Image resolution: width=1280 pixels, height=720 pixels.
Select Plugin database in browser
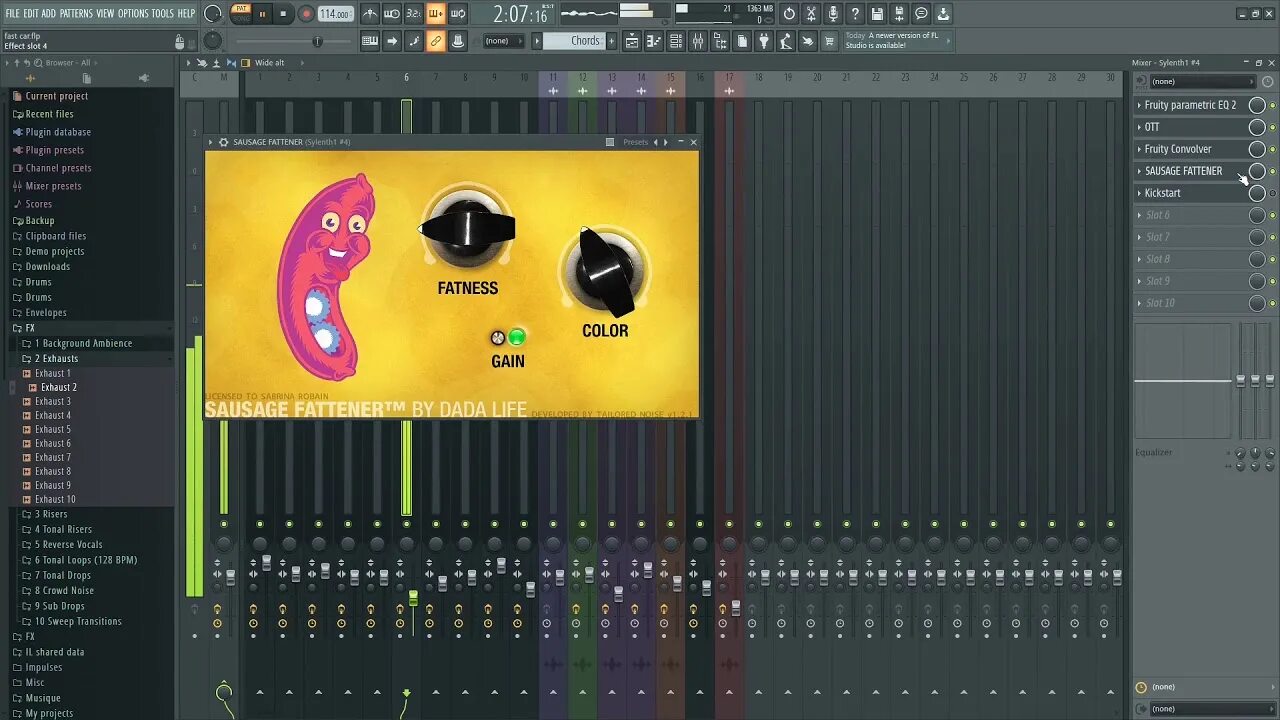[58, 132]
